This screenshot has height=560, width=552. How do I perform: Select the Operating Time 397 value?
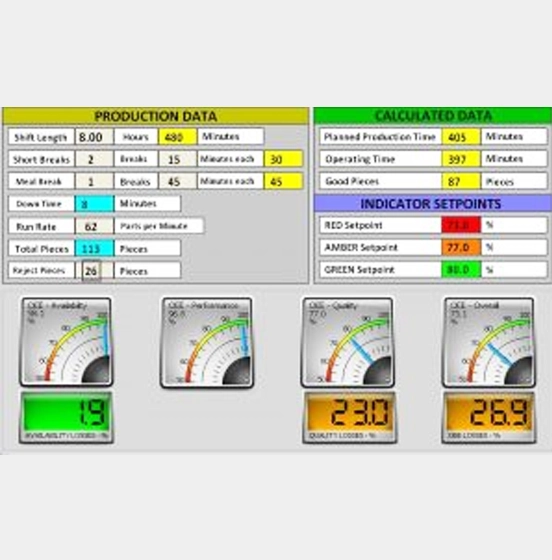[461, 159]
